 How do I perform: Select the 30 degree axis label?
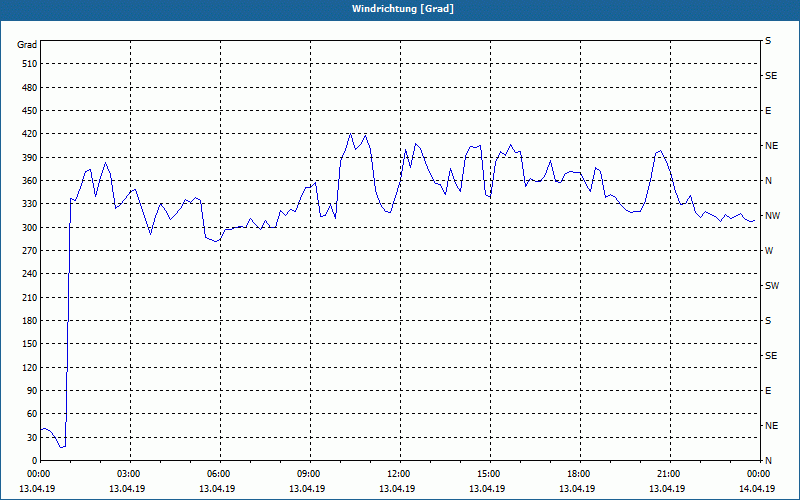[32, 437]
